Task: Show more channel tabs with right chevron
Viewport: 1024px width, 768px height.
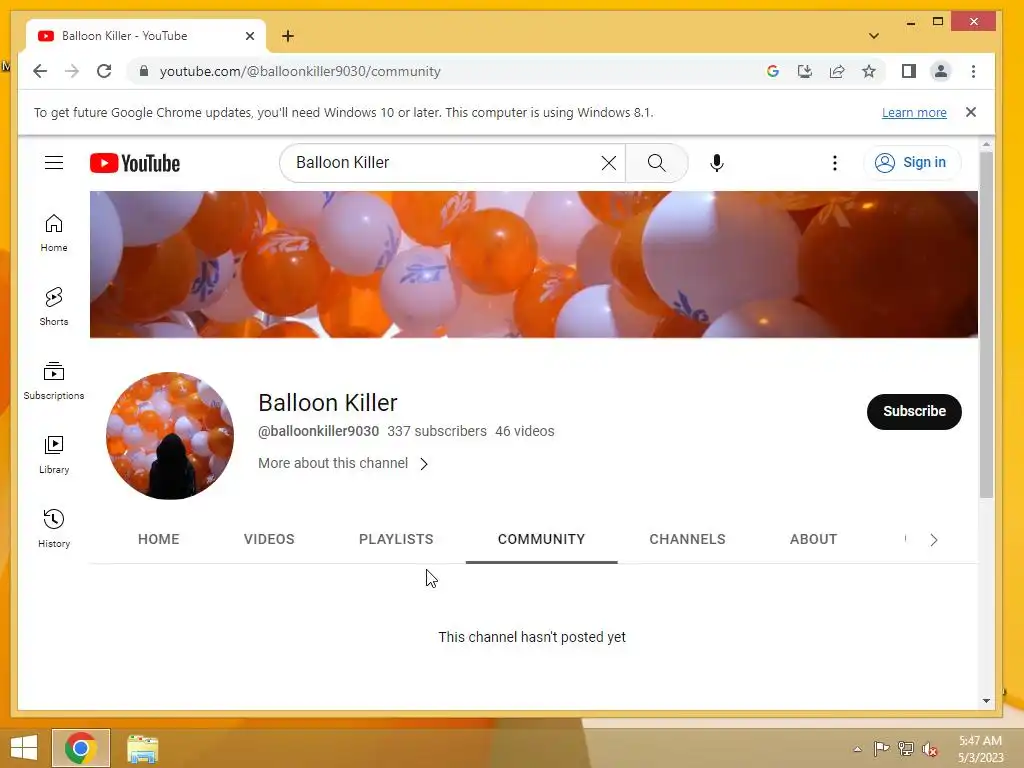Action: [934, 539]
